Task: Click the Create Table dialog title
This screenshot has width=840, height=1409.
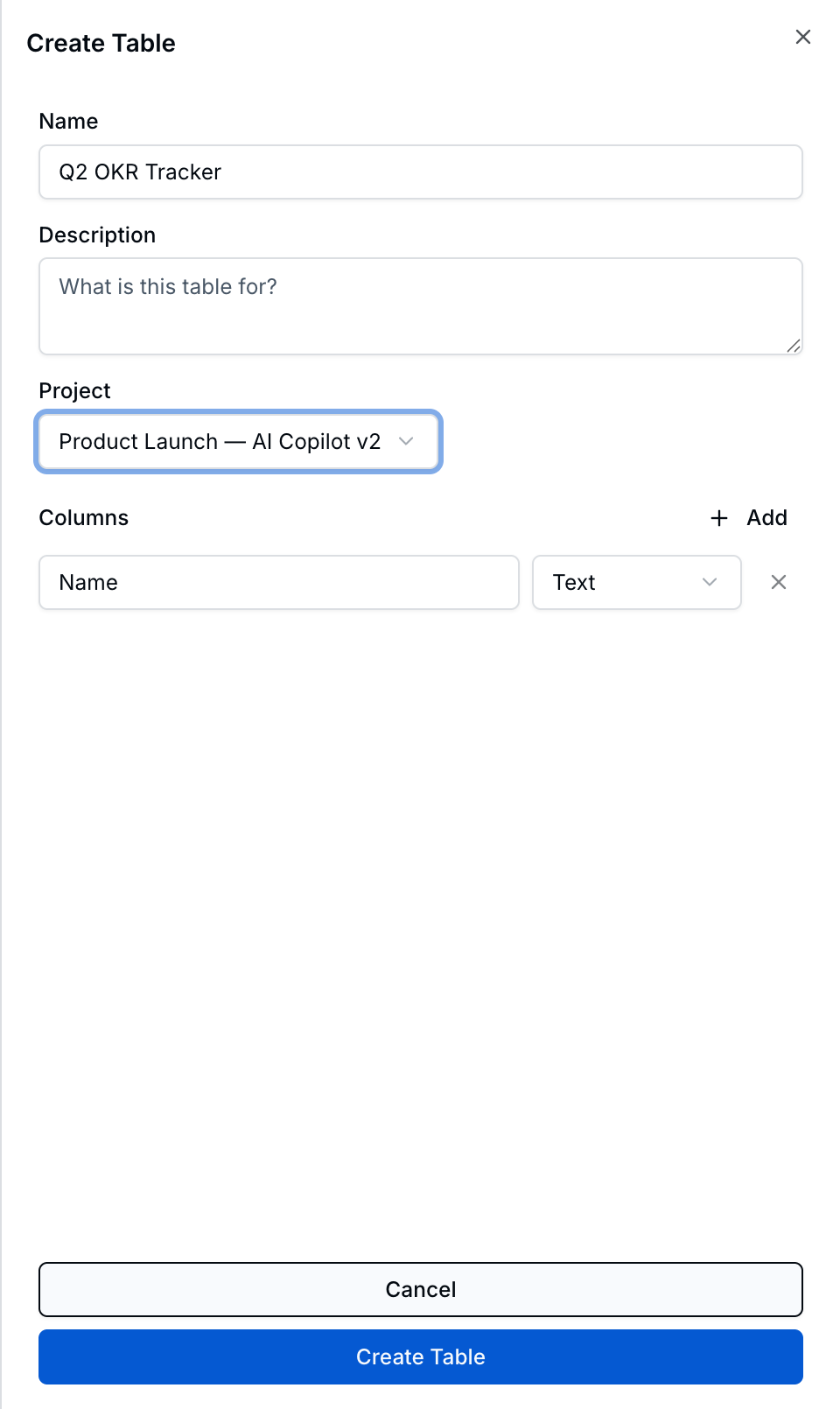Action: [x=101, y=42]
